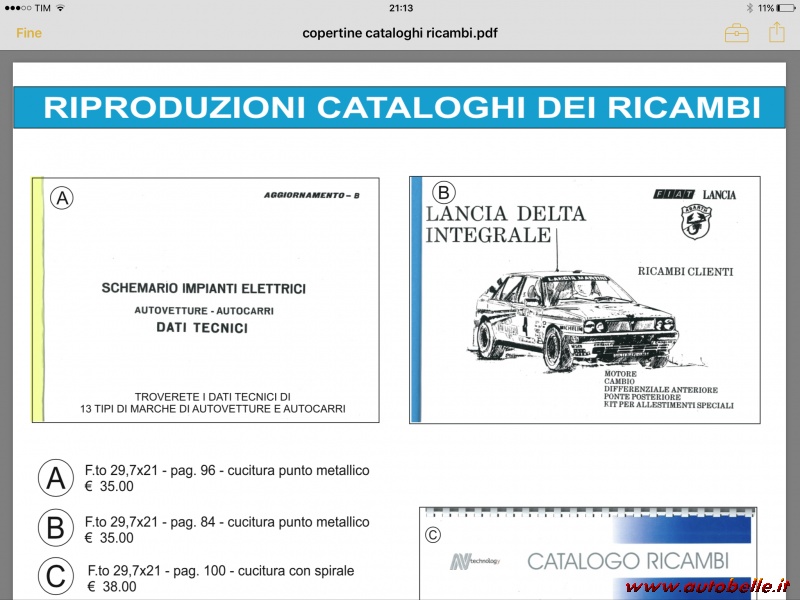Select the Schemario Impianti Elettrici cover
Viewport: 800px width, 600px height.
click(205, 300)
